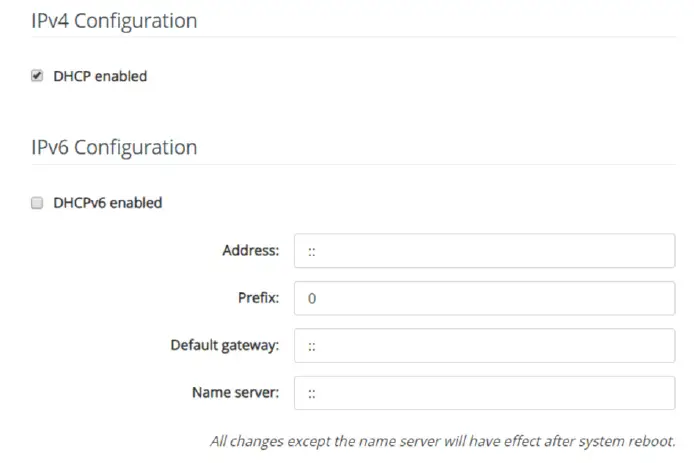The image size is (694, 463).
Task: Click the 'Prefix:' field label
Action: (259, 298)
